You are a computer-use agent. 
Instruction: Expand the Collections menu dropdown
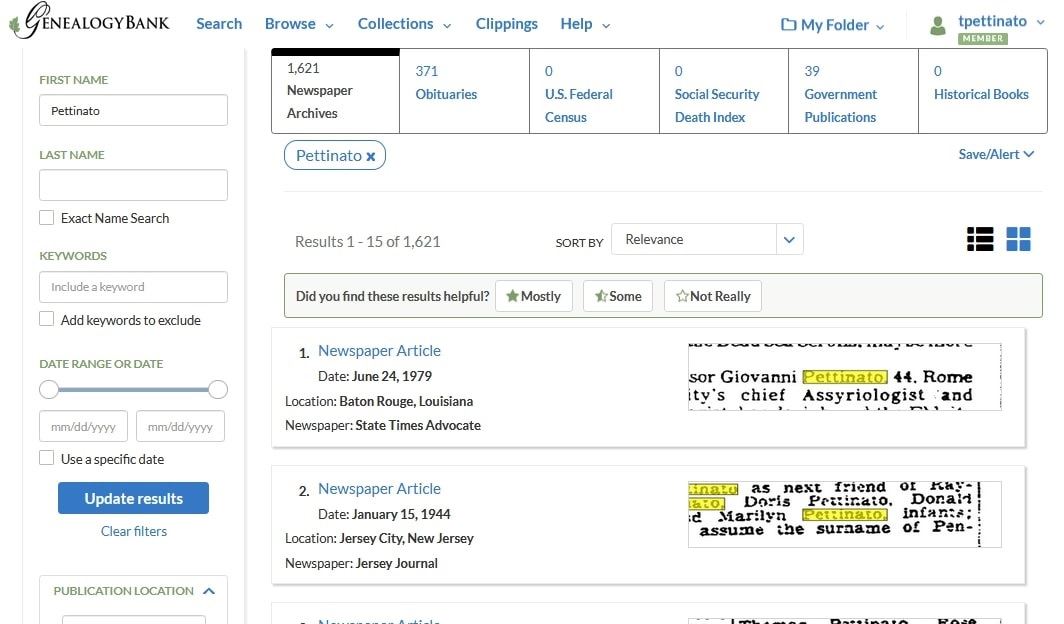pyautogui.click(x=404, y=24)
